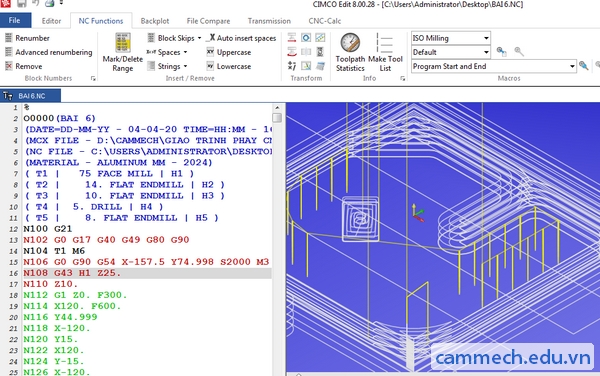
Task: Convert text with Uppercase
Action: coord(229,52)
